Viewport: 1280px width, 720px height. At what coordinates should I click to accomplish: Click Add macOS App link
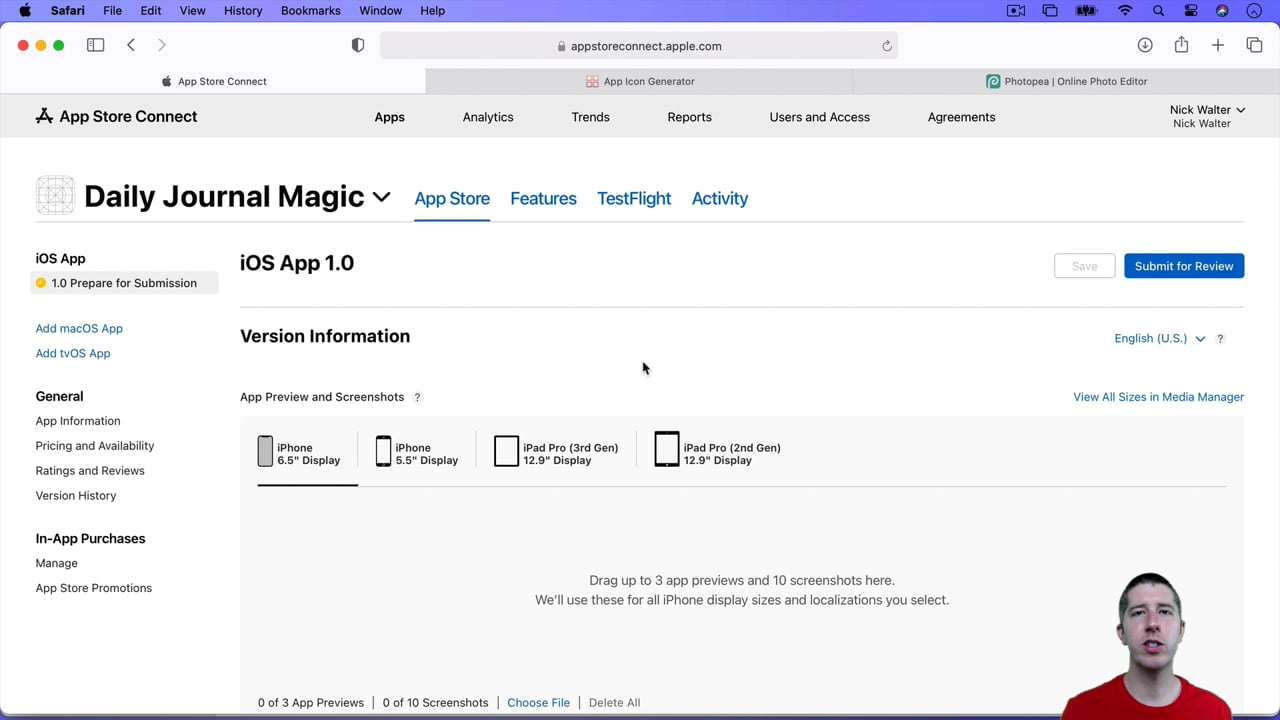pyautogui.click(x=79, y=328)
